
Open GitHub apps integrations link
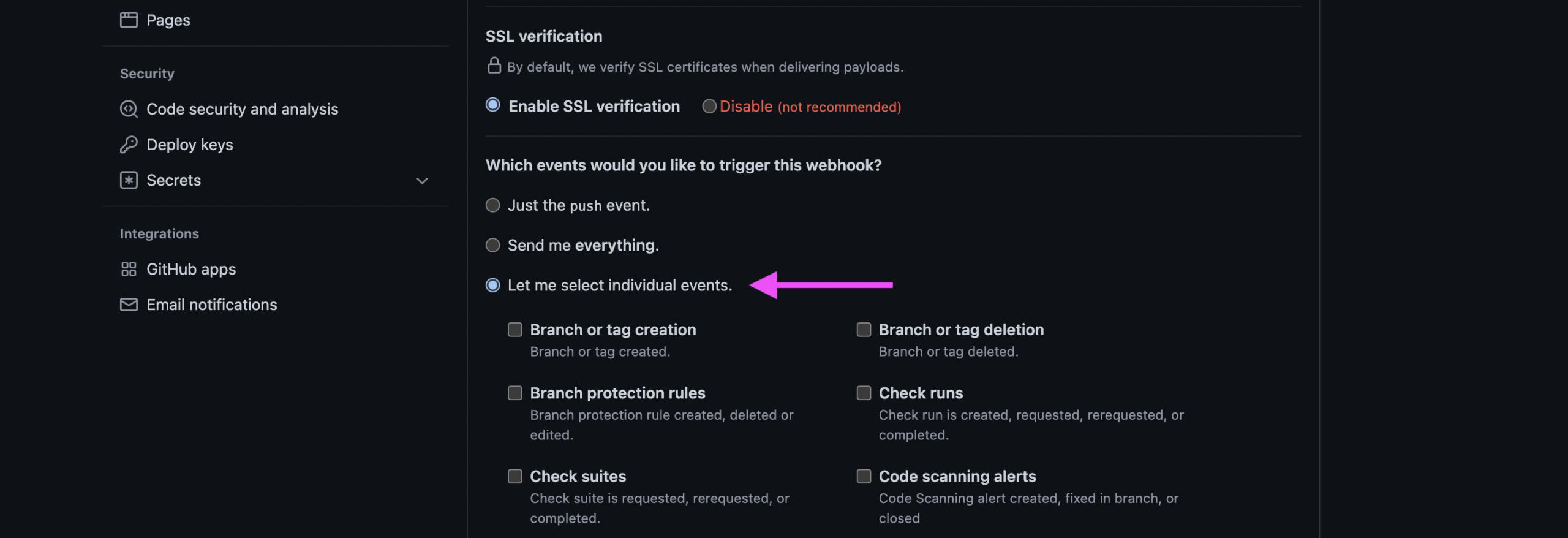tap(191, 269)
